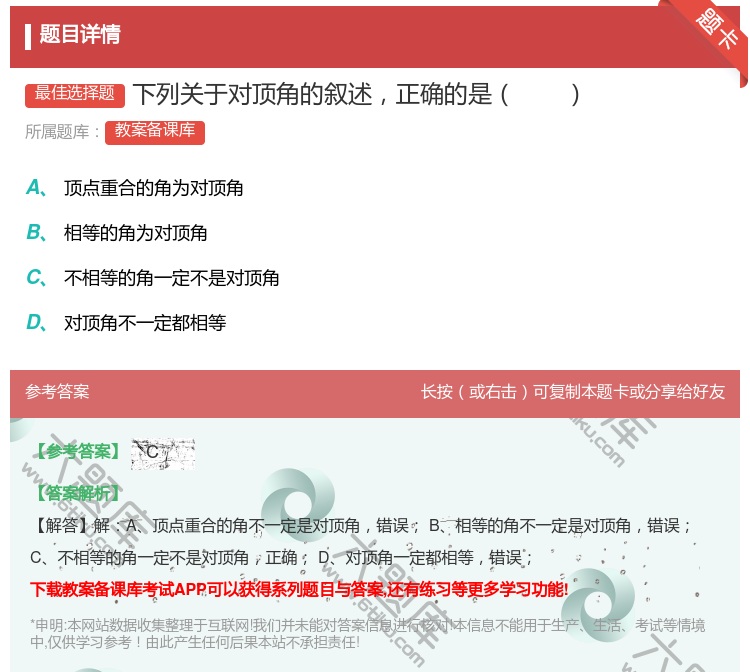Select option A 顶点重合的角为对顶角
The height and width of the screenshot is (672, 750).
[153, 188]
